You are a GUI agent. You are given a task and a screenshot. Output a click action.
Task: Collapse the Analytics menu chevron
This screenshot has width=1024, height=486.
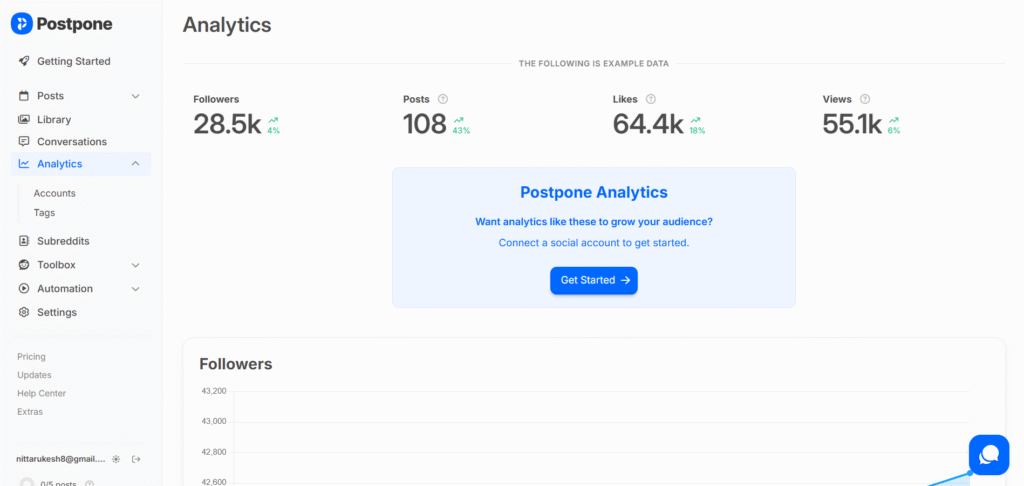tap(136, 164)
